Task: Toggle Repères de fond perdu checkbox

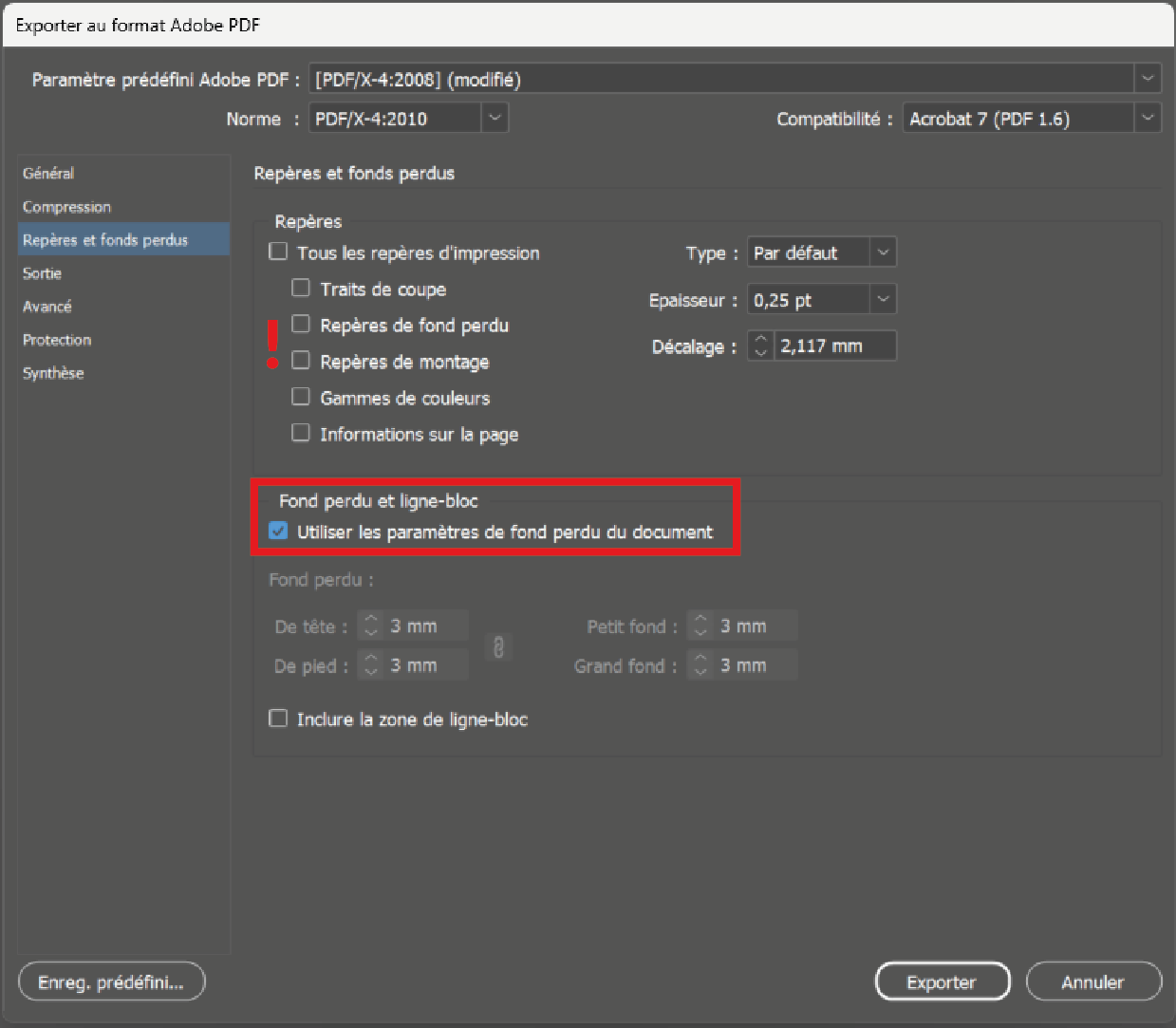Action: tap(301, 325)
